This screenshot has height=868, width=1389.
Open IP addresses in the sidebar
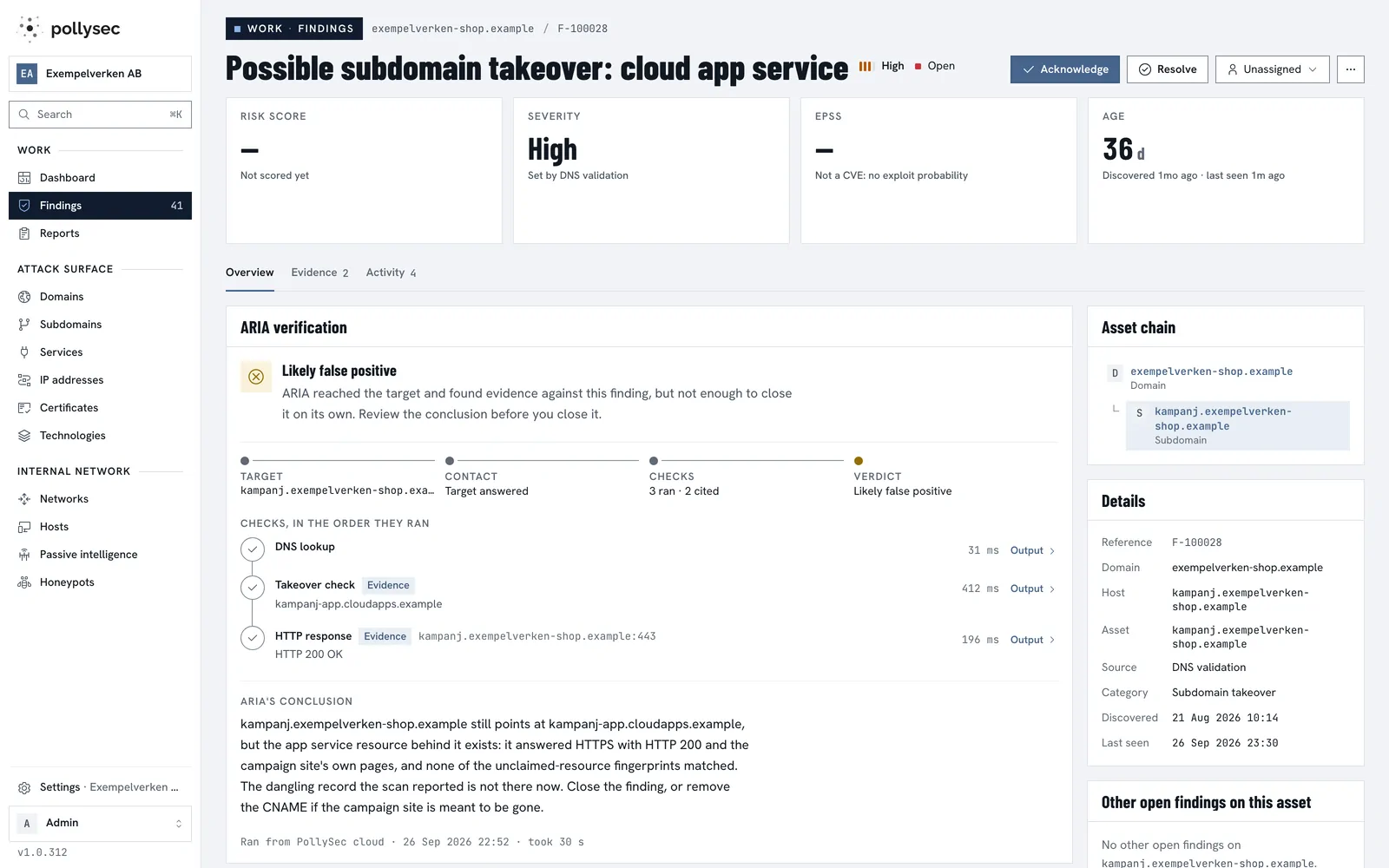point(100,380)
